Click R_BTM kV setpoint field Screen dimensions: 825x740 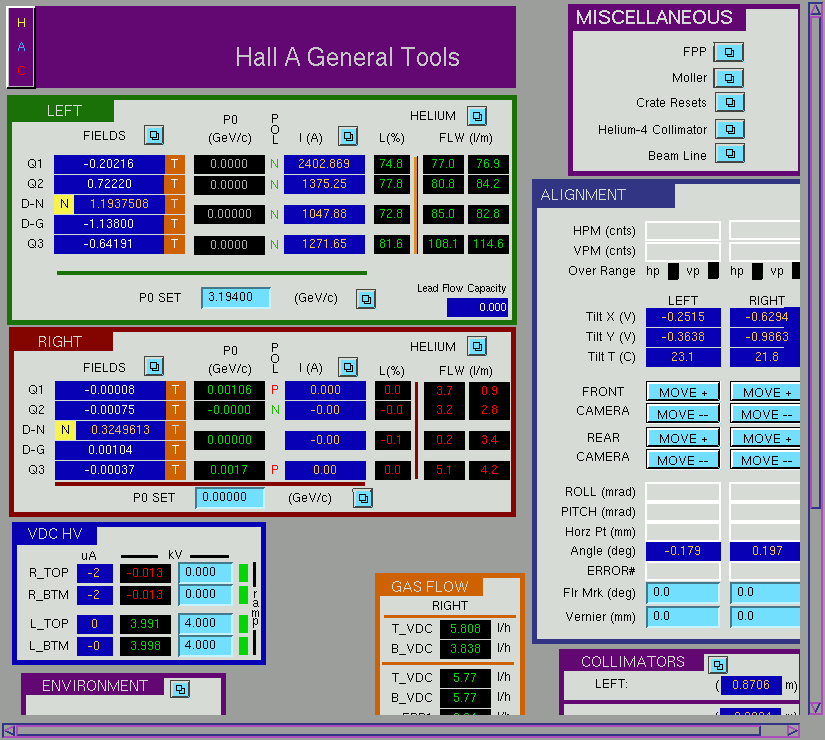coord(205,595)
